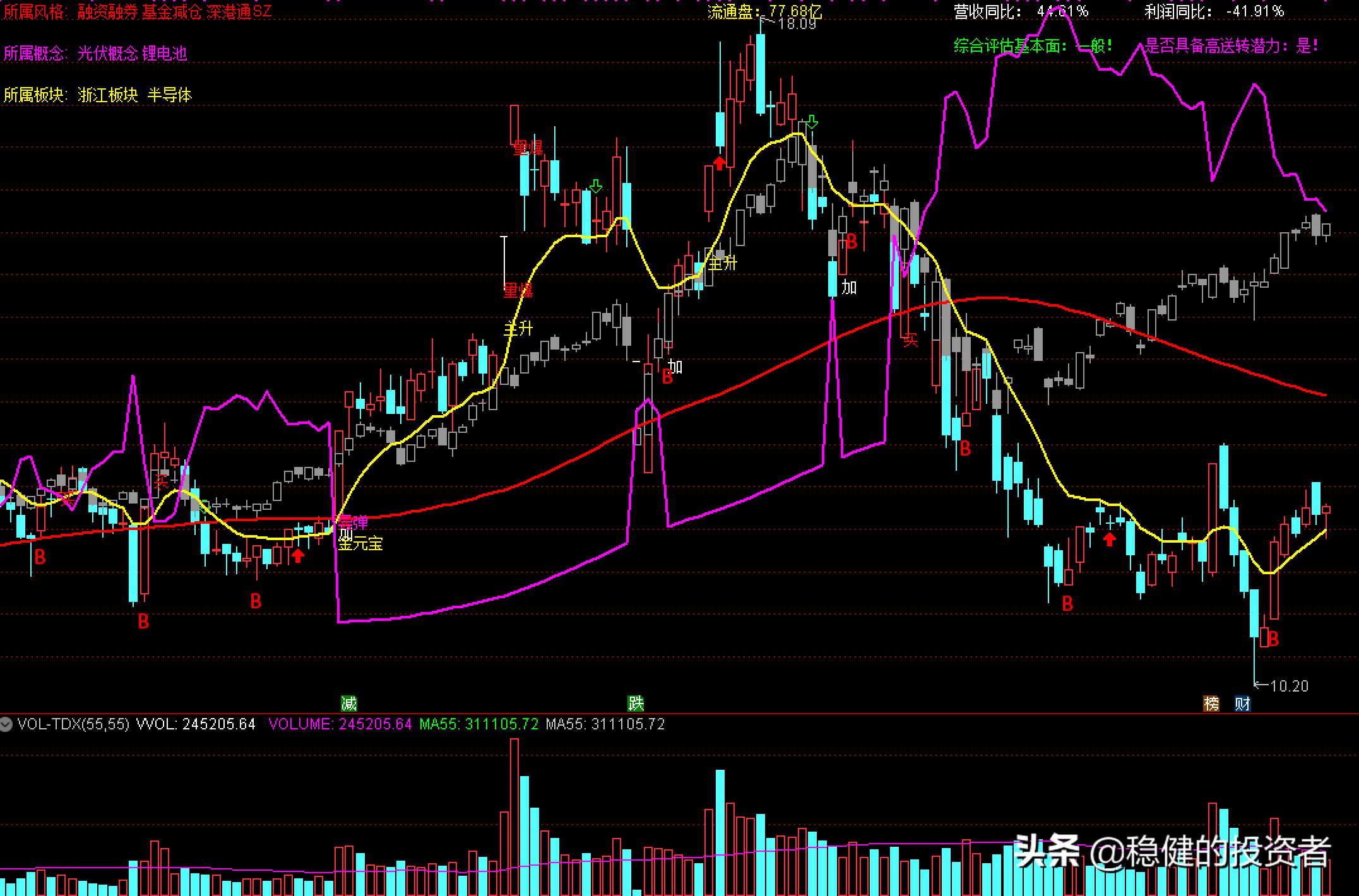Click the green MA55 value label
Image resolution: width=1359 pixels, height=896 pixels.
click(478, 724)
